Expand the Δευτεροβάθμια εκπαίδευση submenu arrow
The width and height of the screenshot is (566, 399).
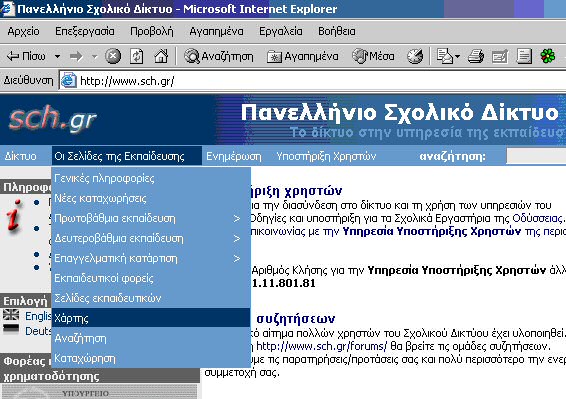(x=236, y=239)
